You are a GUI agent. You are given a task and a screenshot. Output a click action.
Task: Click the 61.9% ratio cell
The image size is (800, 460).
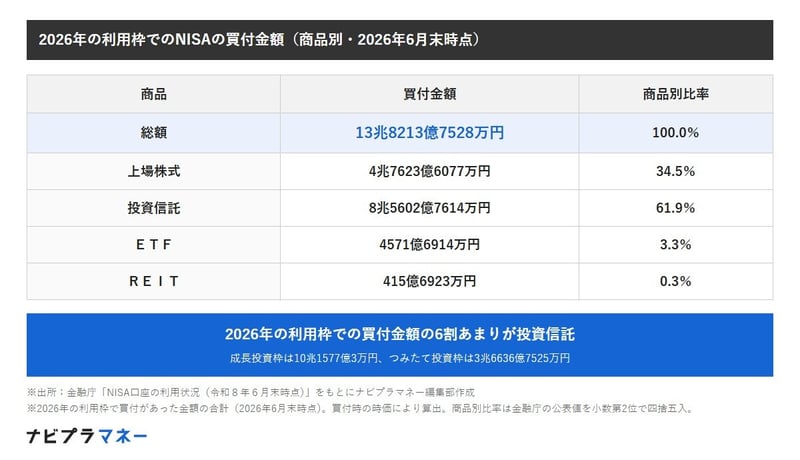(x=676, y=208)
